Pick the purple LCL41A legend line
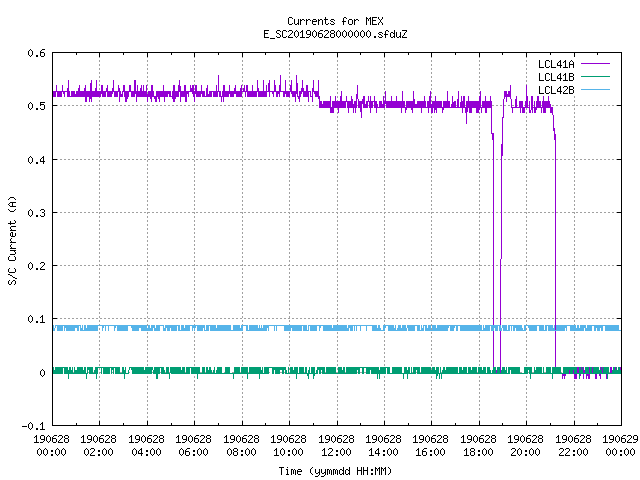The height and width of the screenshot is (480, 640). tap(595, 64)
